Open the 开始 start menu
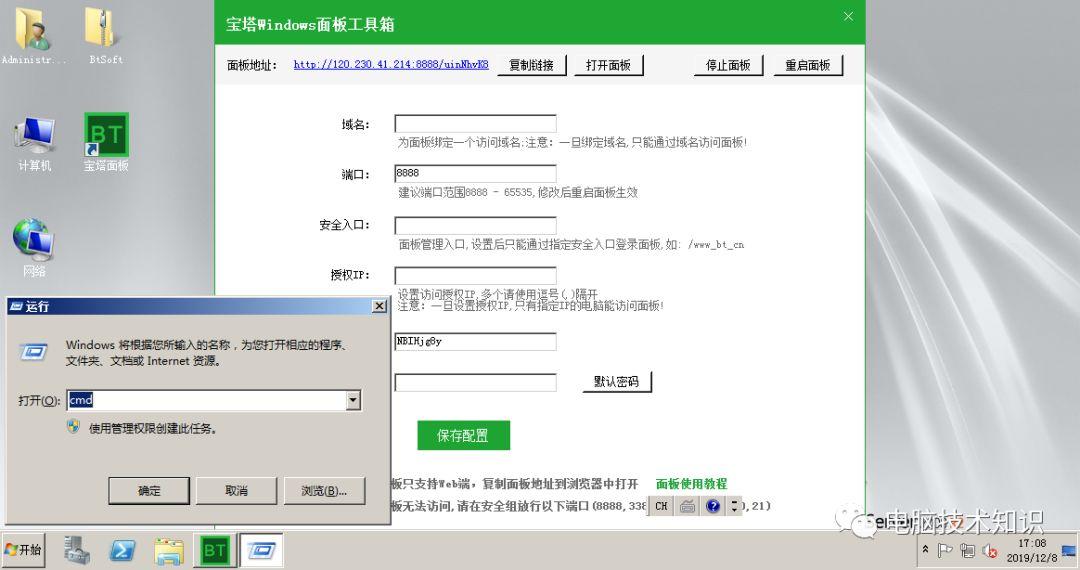Image resolution: width=1080 pixels, height=570 pixels. pos(23,550)
